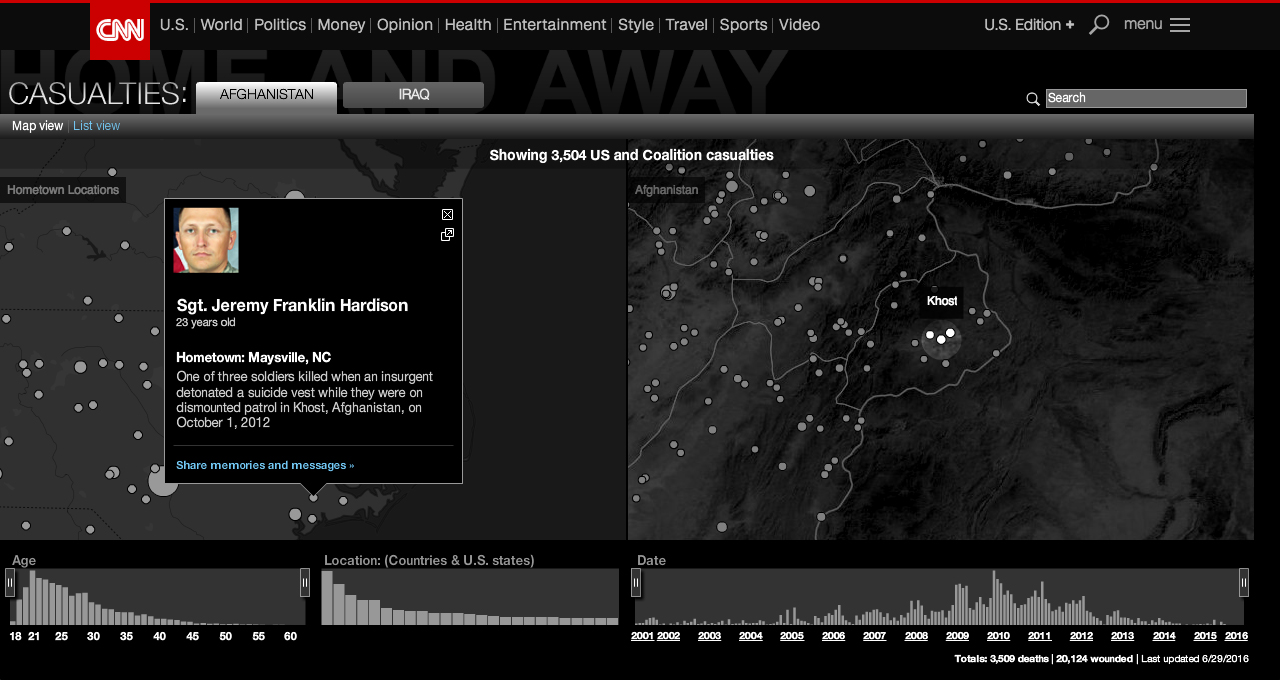Switch to List view
Screen dimensions: 1280x680
[x=96, y=125]
